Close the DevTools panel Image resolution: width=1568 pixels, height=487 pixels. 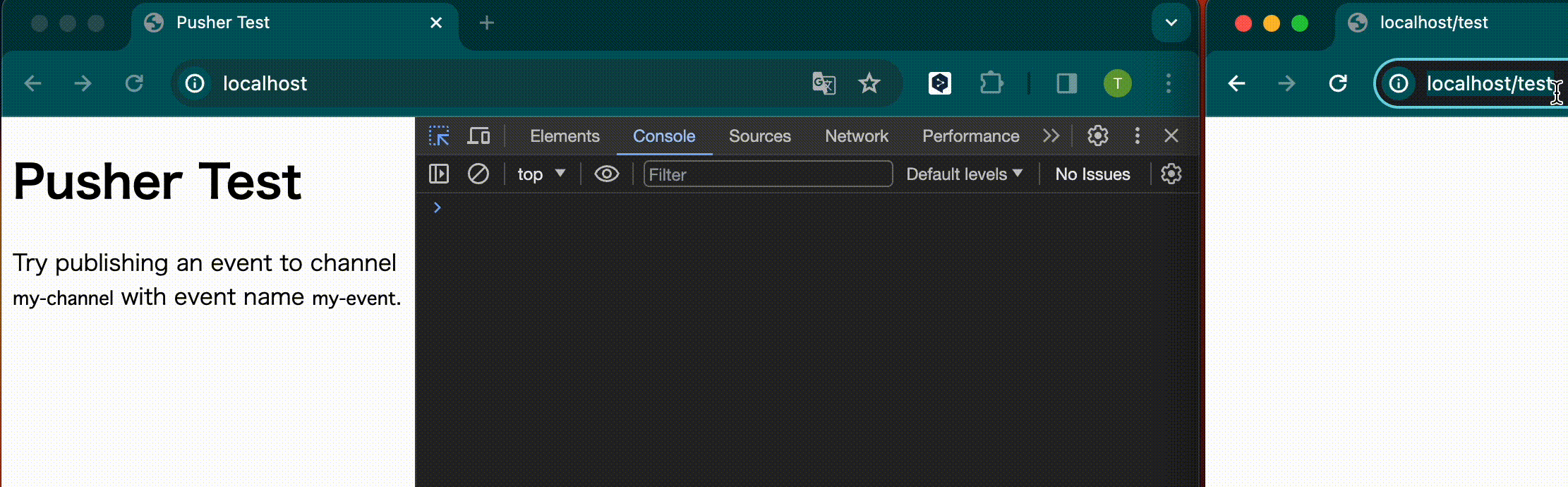pos(1171,136)
